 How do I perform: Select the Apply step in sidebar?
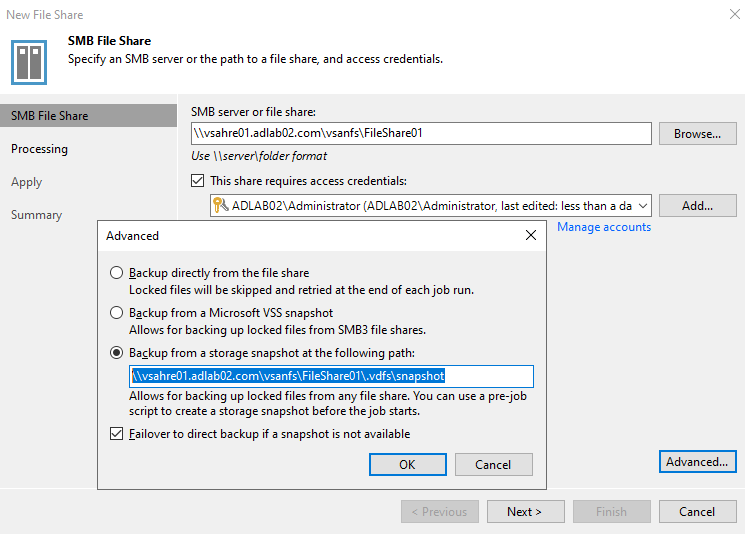pos(27,182)
